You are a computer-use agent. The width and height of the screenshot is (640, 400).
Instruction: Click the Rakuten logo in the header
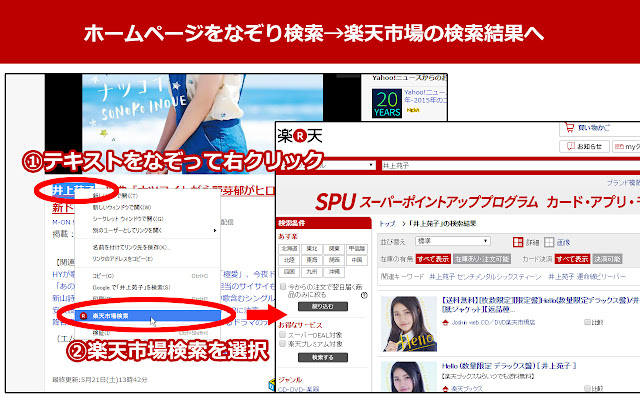pos(300,136)
